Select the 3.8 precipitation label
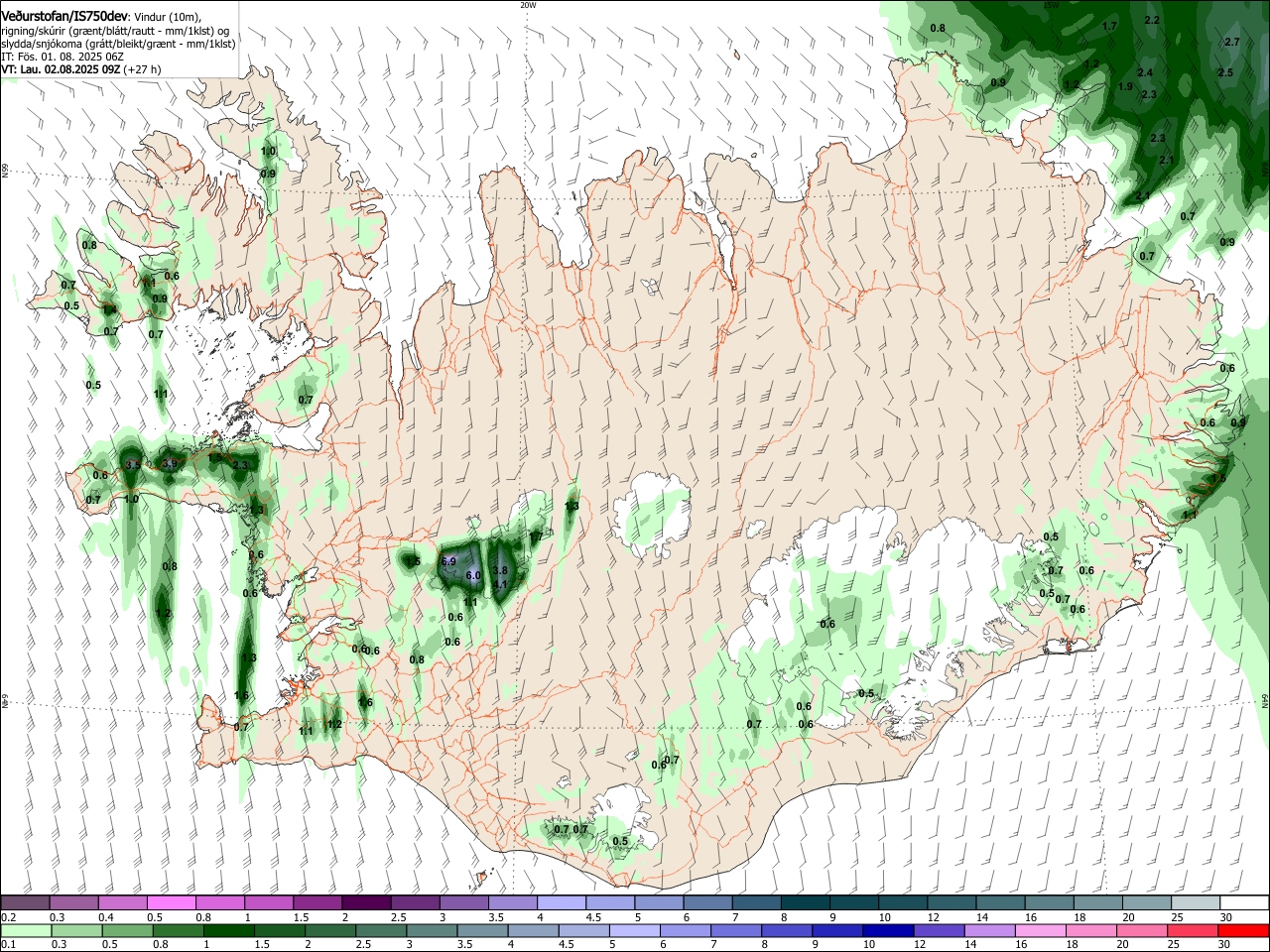 (500, 570)
